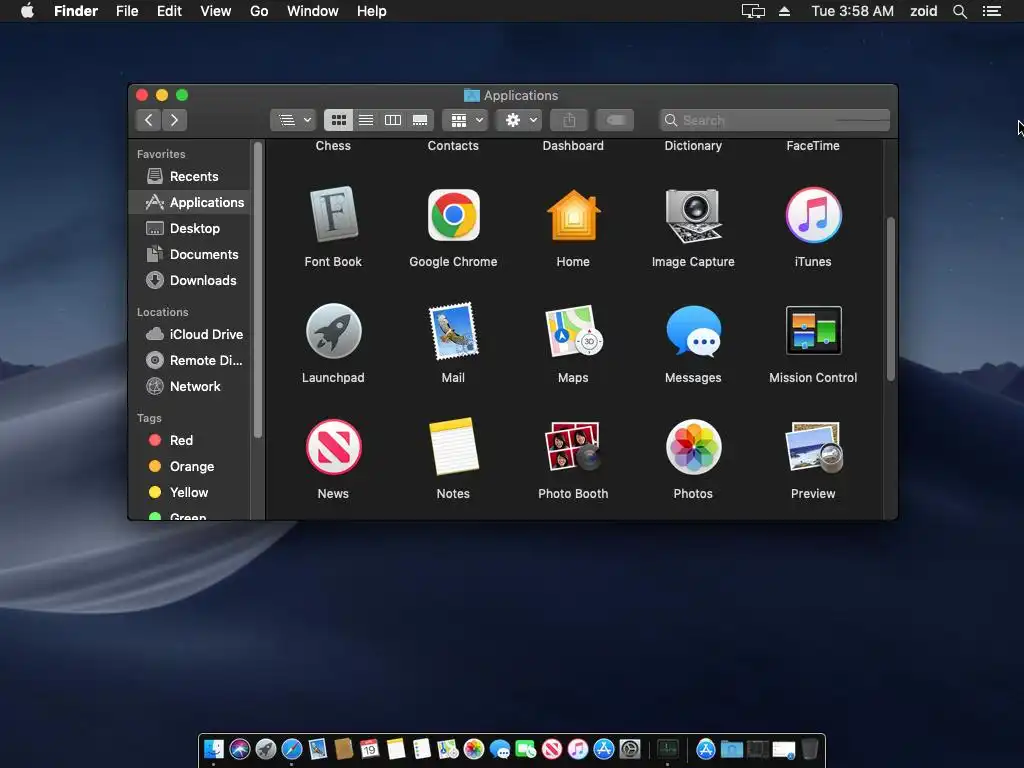Open the Edit menu
This screenshot has width=1024, height=768.
pyautogui.click(x=169, y=11)
